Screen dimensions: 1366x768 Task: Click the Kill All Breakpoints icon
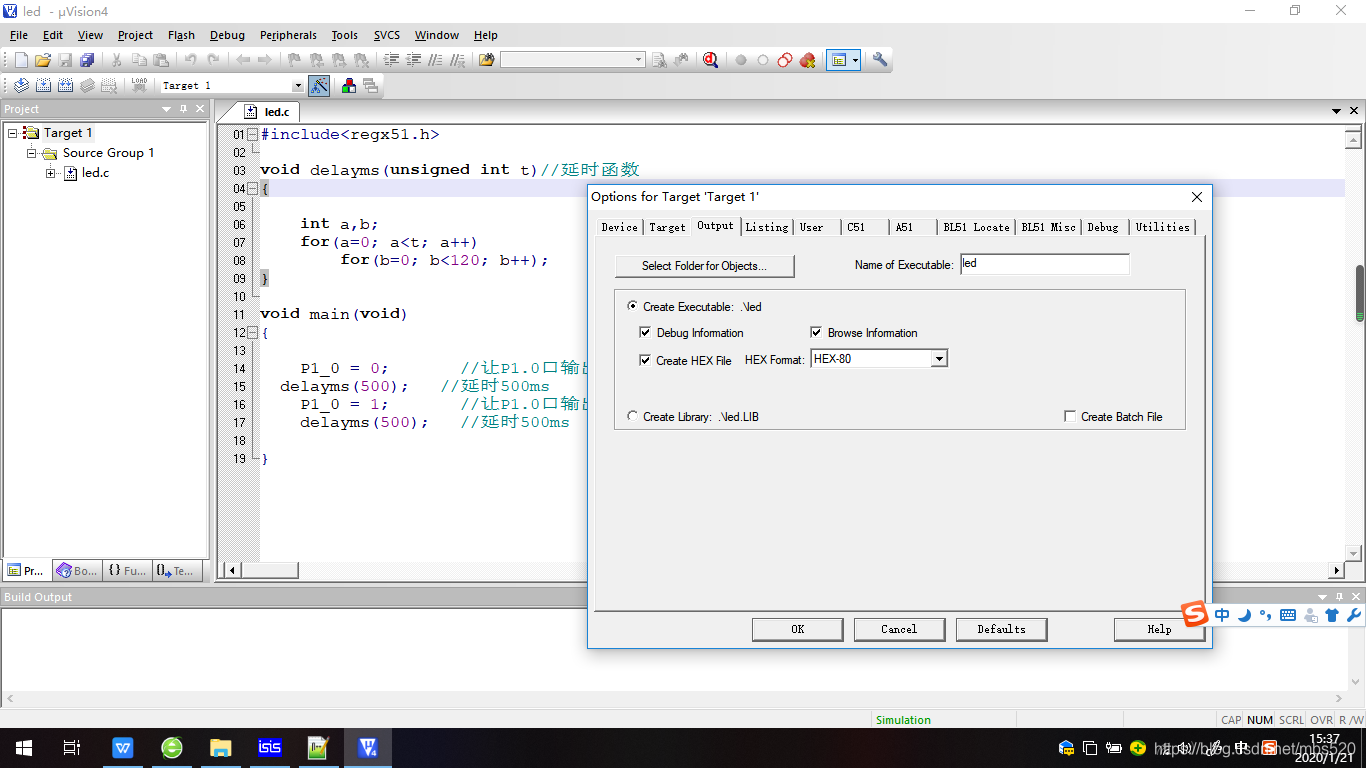pyautogui.click(x=807, y=60)
